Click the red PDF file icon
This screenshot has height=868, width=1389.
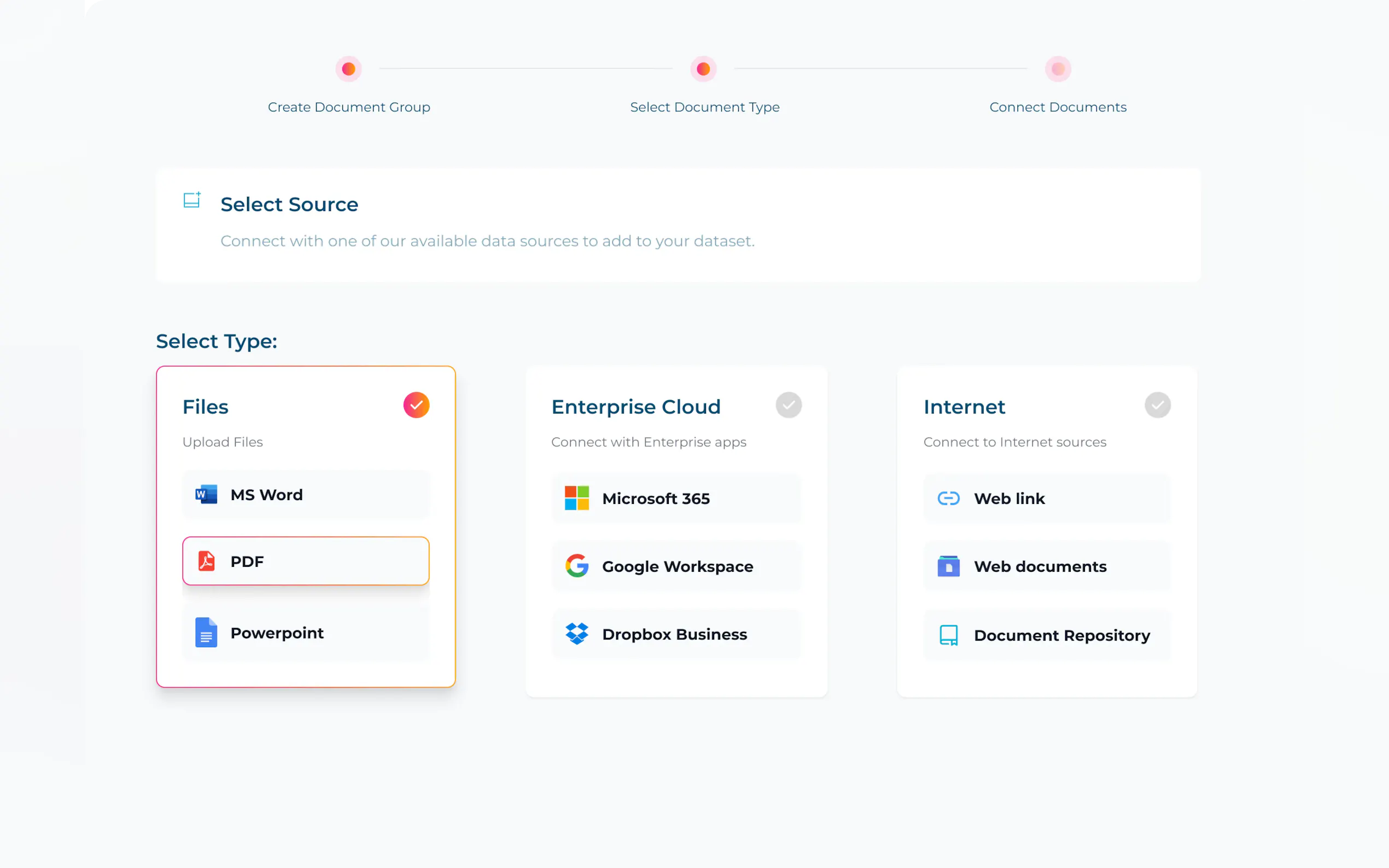[x=206, y=561]
